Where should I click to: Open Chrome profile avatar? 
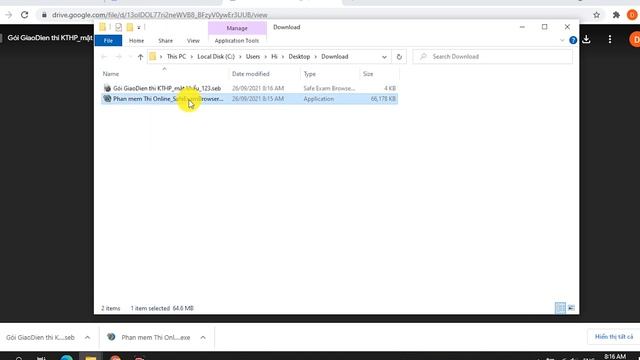click(632, 15)
